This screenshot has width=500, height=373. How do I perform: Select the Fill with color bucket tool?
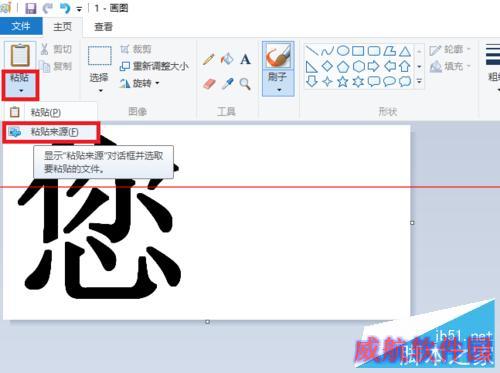tap(227, 59)
